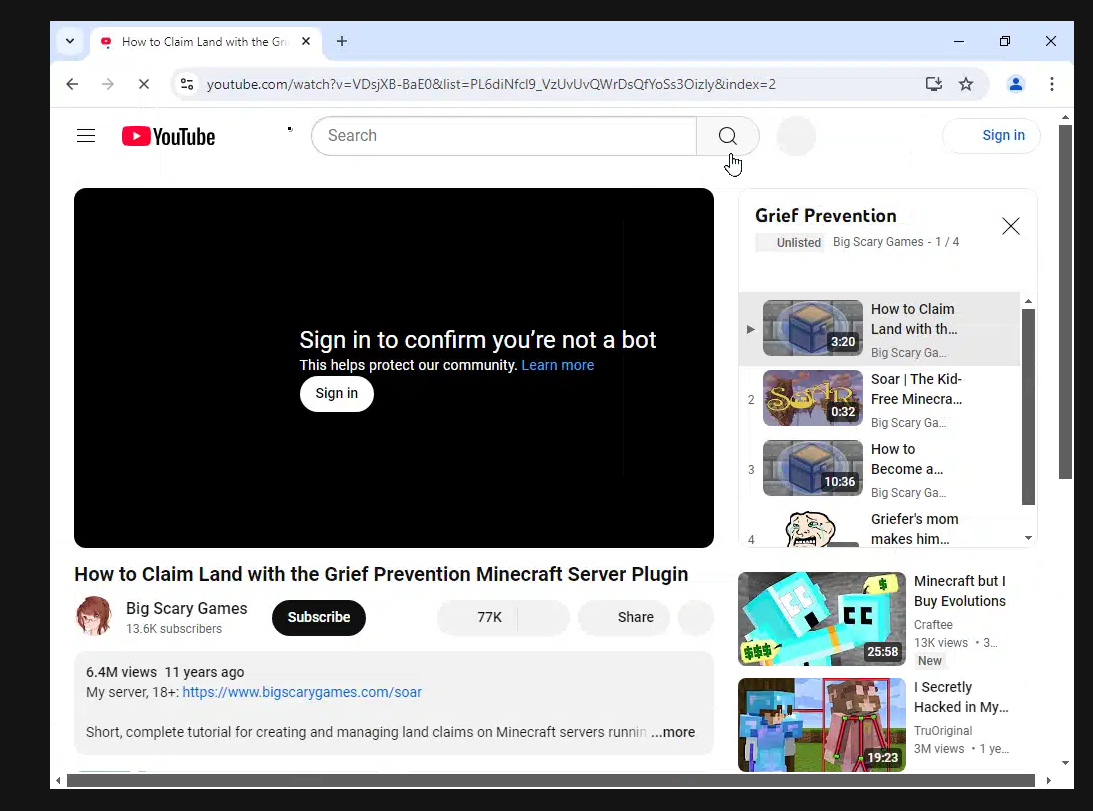Open the Big Scary Games channel name
Image resolution: width=1093 pixels, height=811 pixels.
(186, 608)
